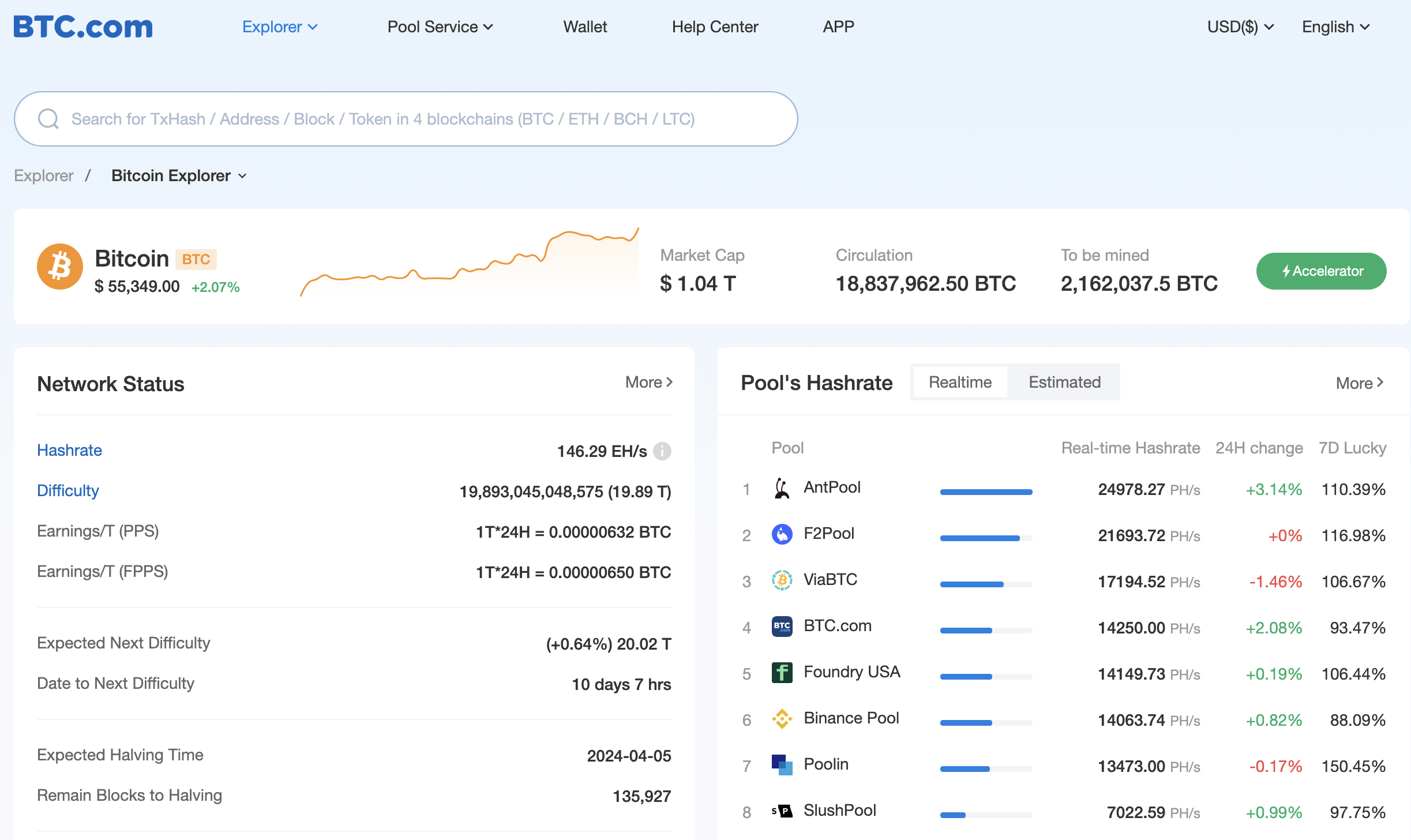This screenshot has width=1411, height=840.
Task: Switch to the Realtime hashrate tab
Action: (960, 382)
